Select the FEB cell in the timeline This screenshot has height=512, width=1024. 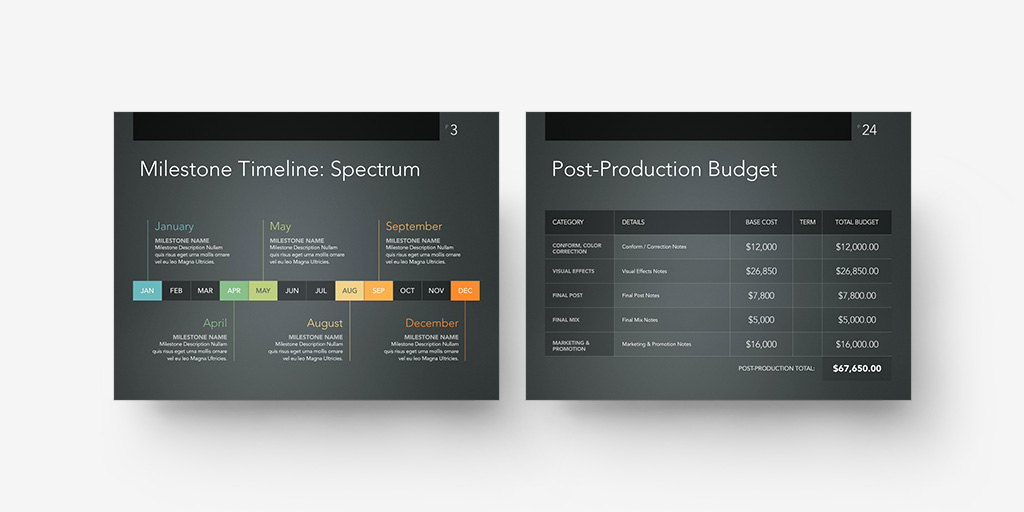[x=176, y=291]
